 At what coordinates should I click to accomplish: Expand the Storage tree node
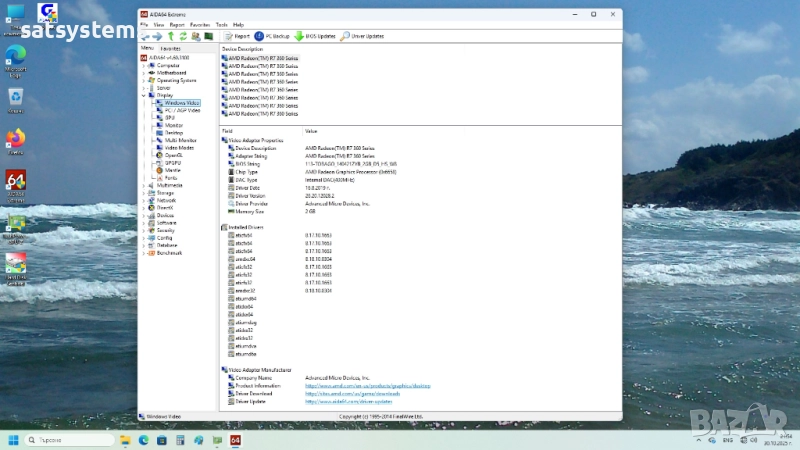tap(143, 192)
